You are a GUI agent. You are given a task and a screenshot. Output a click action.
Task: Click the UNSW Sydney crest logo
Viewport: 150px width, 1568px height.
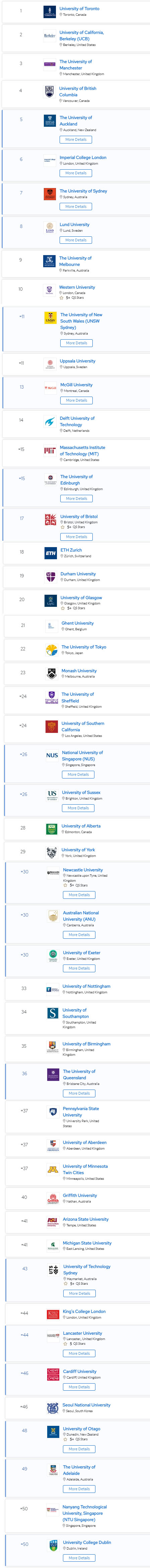51,318
